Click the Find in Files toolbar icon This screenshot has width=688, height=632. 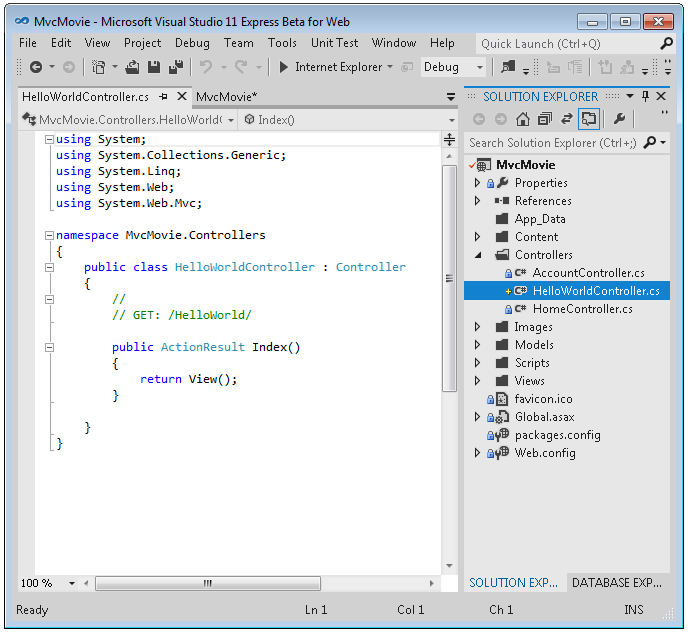[508, 67]
